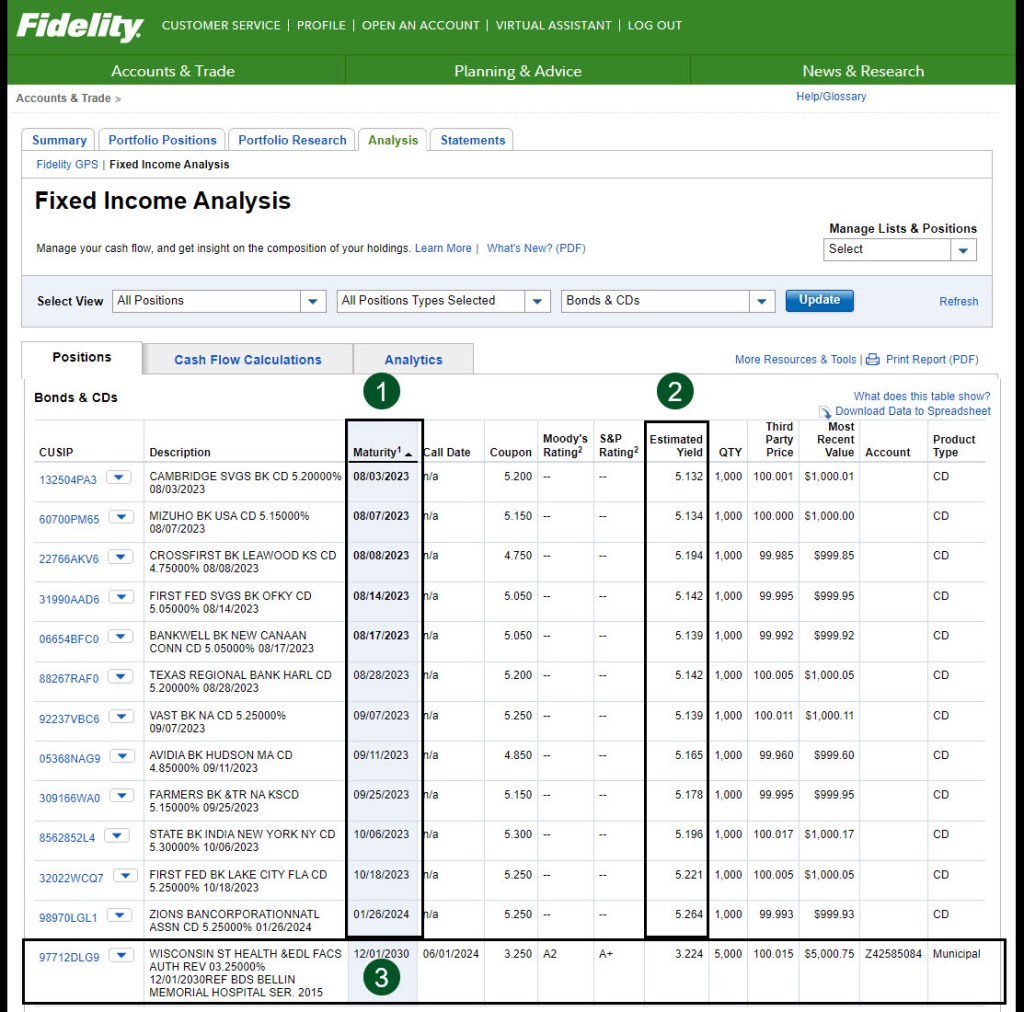
Task: Open action menu arrow for CUSIP 132504PA3
Action: tap(119, 478)
